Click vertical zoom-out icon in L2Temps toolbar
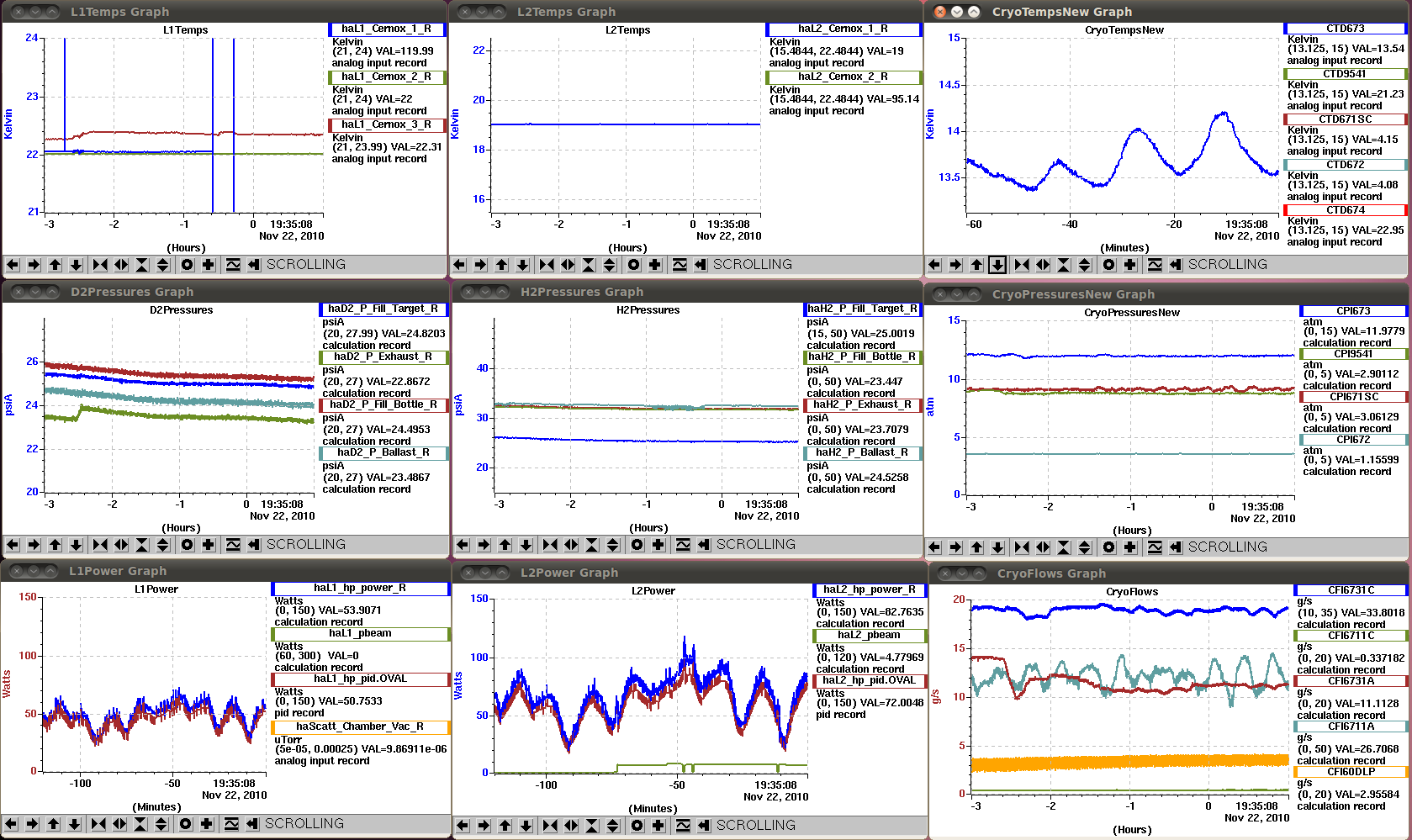The height and width of the screenshot is (840, 1412). click(610, 265)
